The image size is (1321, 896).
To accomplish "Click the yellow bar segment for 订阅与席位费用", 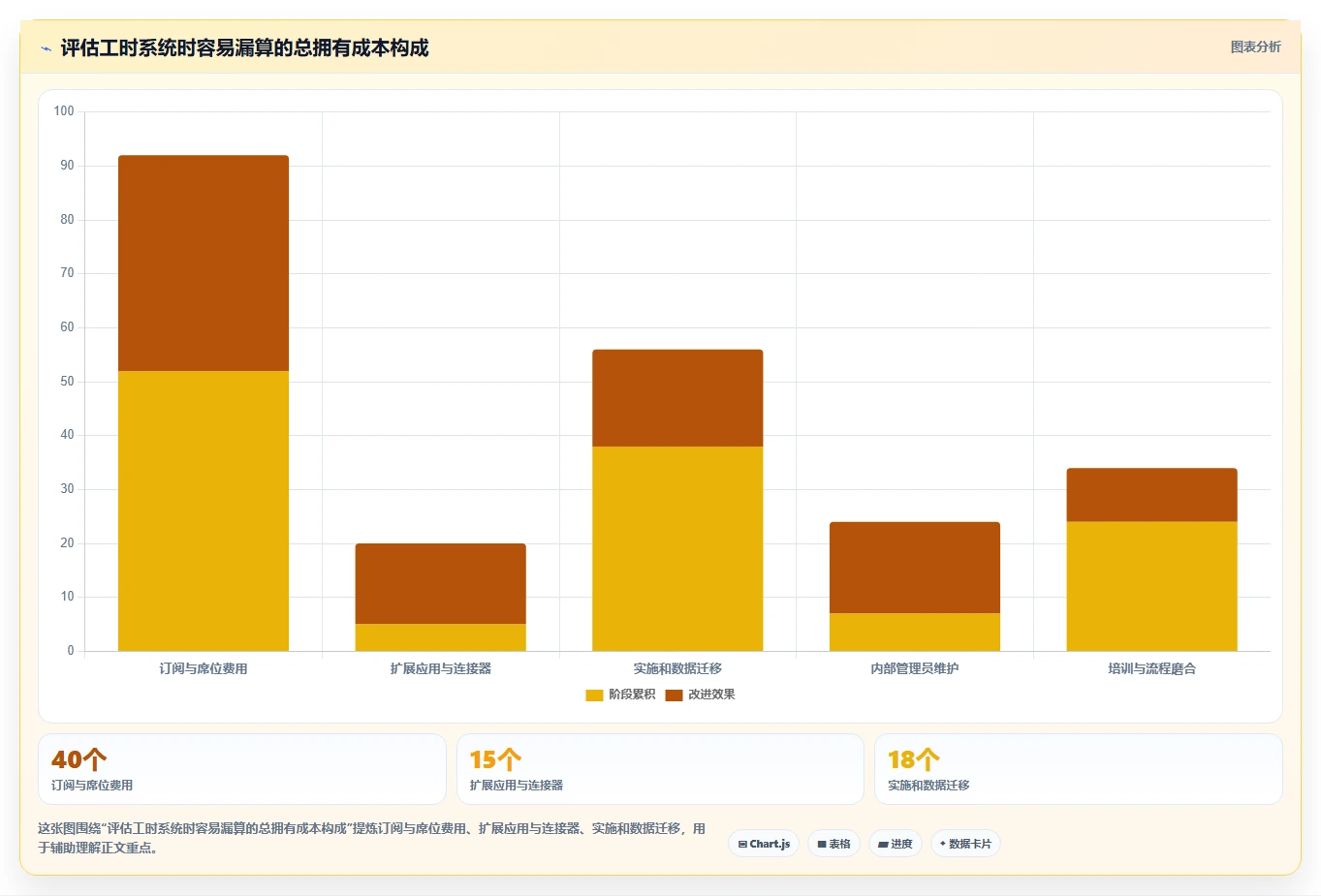I will pyautogui.click(x=204, y=510).
